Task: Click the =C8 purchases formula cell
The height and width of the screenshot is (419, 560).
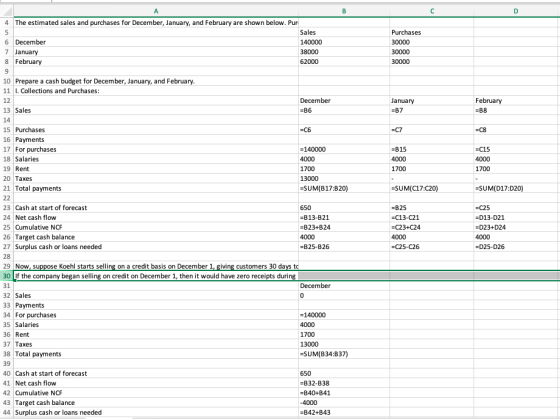Action: coord(516,130)
